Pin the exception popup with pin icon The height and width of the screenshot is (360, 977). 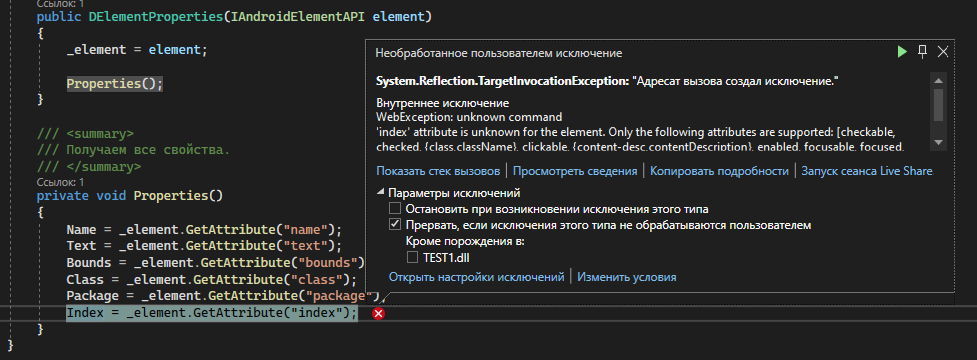[923, 52]
